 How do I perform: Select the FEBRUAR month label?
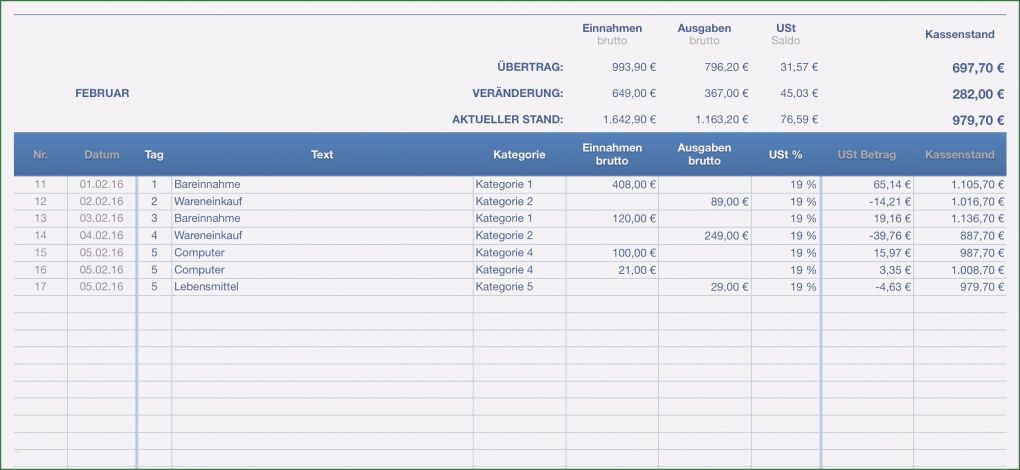(102, 93)
